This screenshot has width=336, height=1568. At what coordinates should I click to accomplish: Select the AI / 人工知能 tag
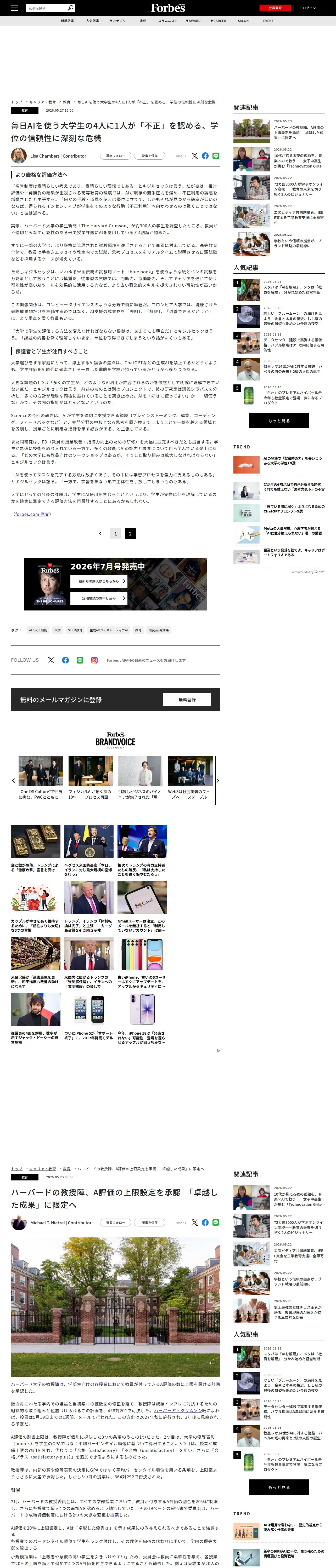[x=38, y=630]
